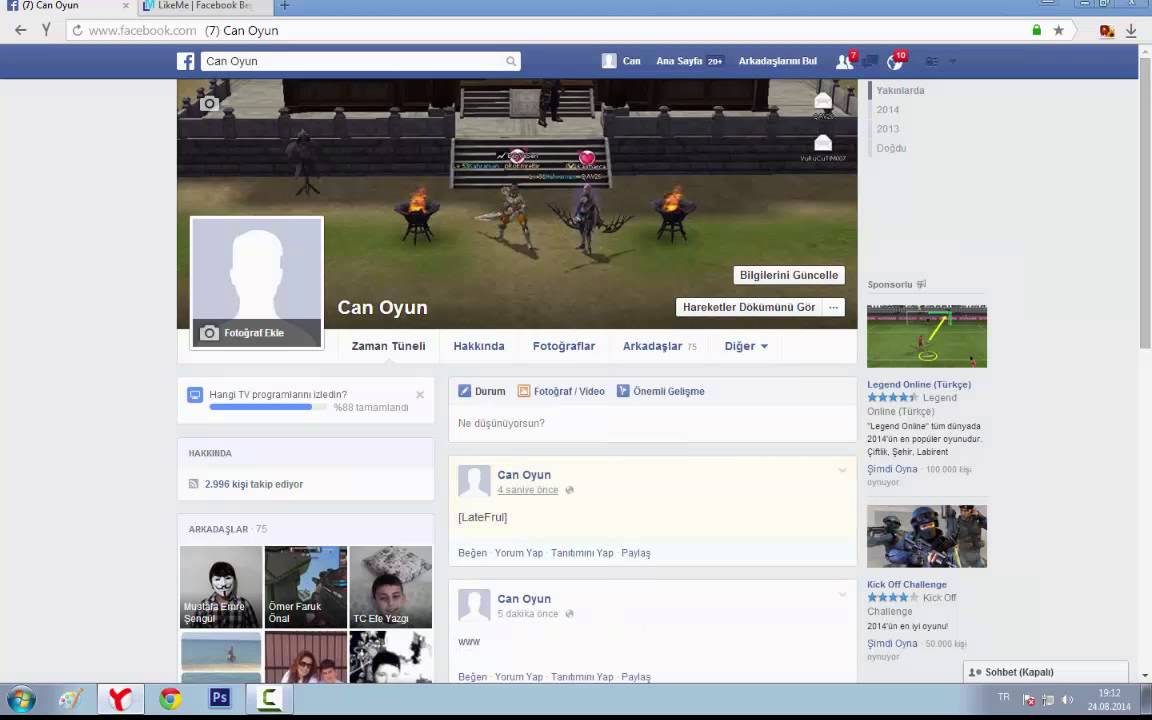Screen dimensions: 1152x720
Task: Open the Hakkında tab
Action: click(479, 346)
